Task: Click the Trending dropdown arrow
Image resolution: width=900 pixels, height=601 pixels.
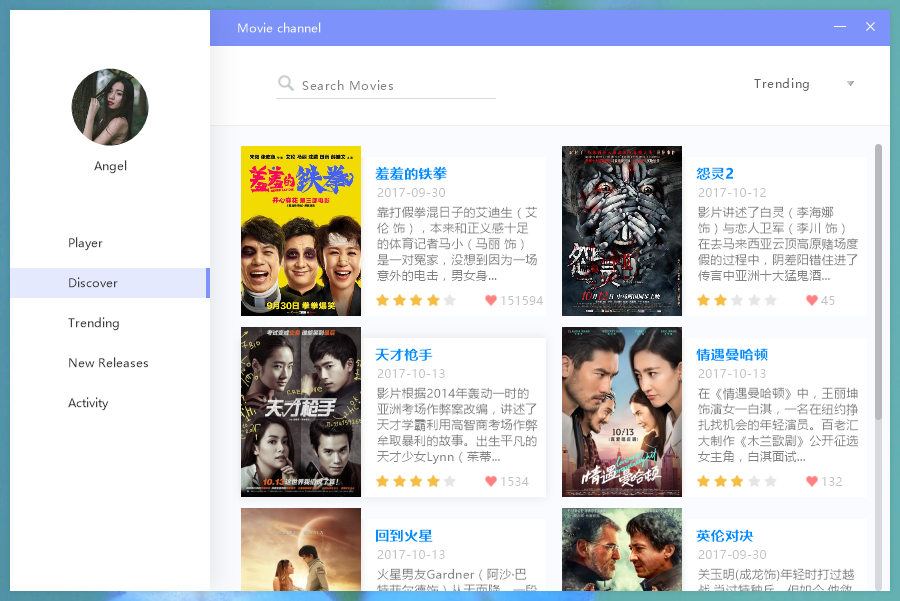Action: pos(851,84)
